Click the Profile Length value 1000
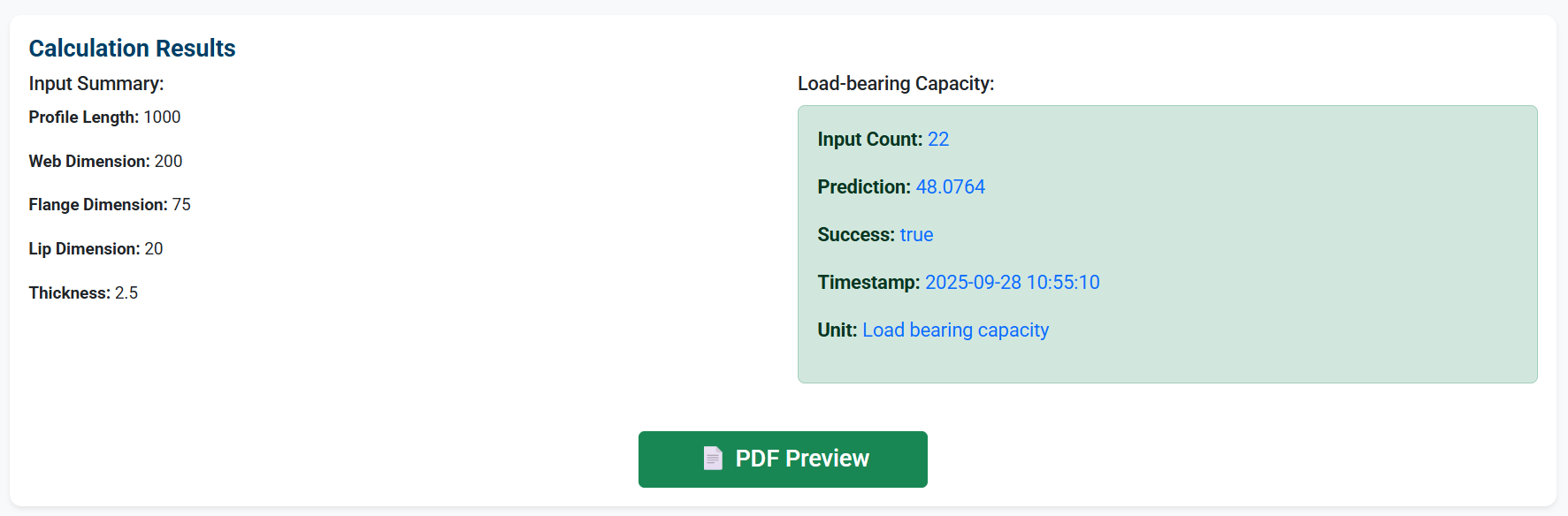This screenshot has height=516, width=1568. point(164,117)
